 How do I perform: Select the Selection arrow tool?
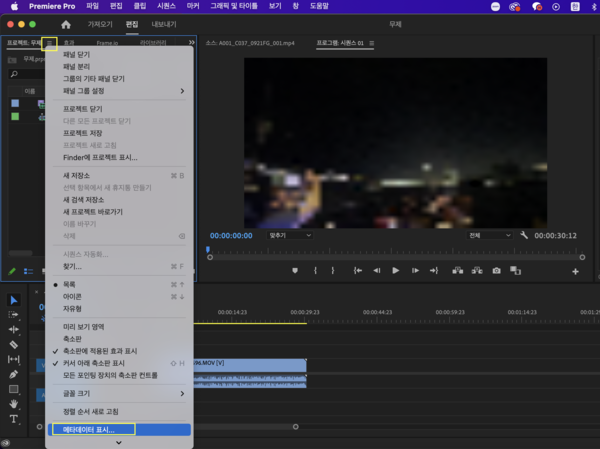coord(14,300)
